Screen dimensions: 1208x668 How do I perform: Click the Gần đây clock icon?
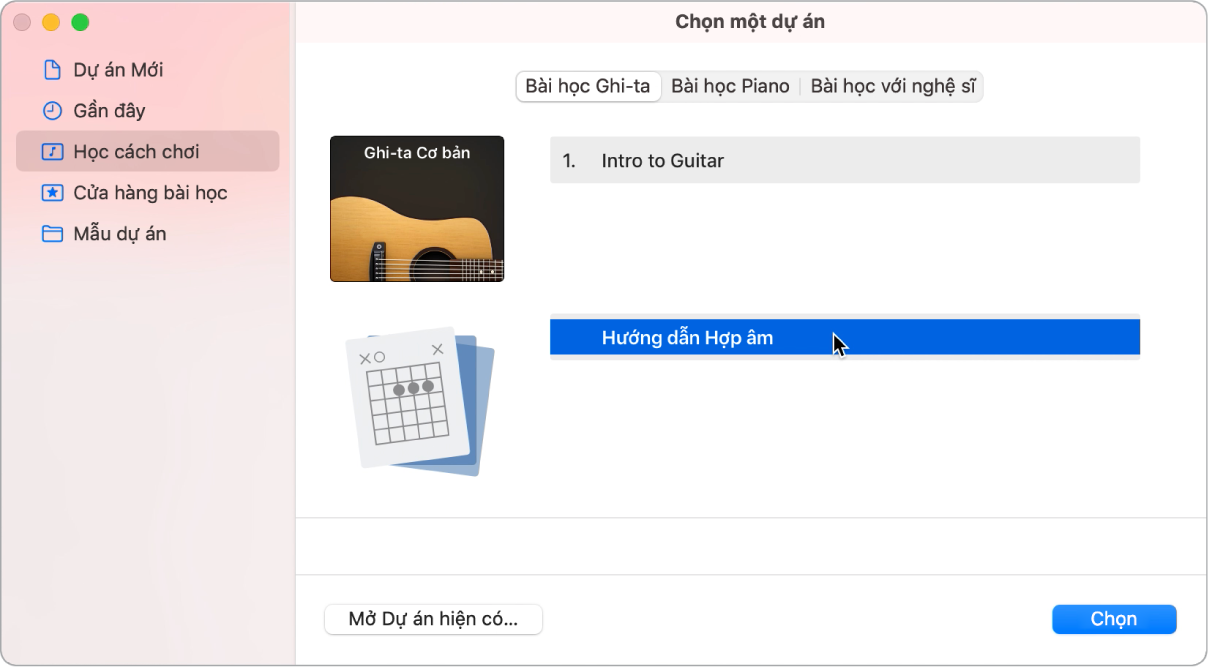pyautogui.click(x=51, y=111)
